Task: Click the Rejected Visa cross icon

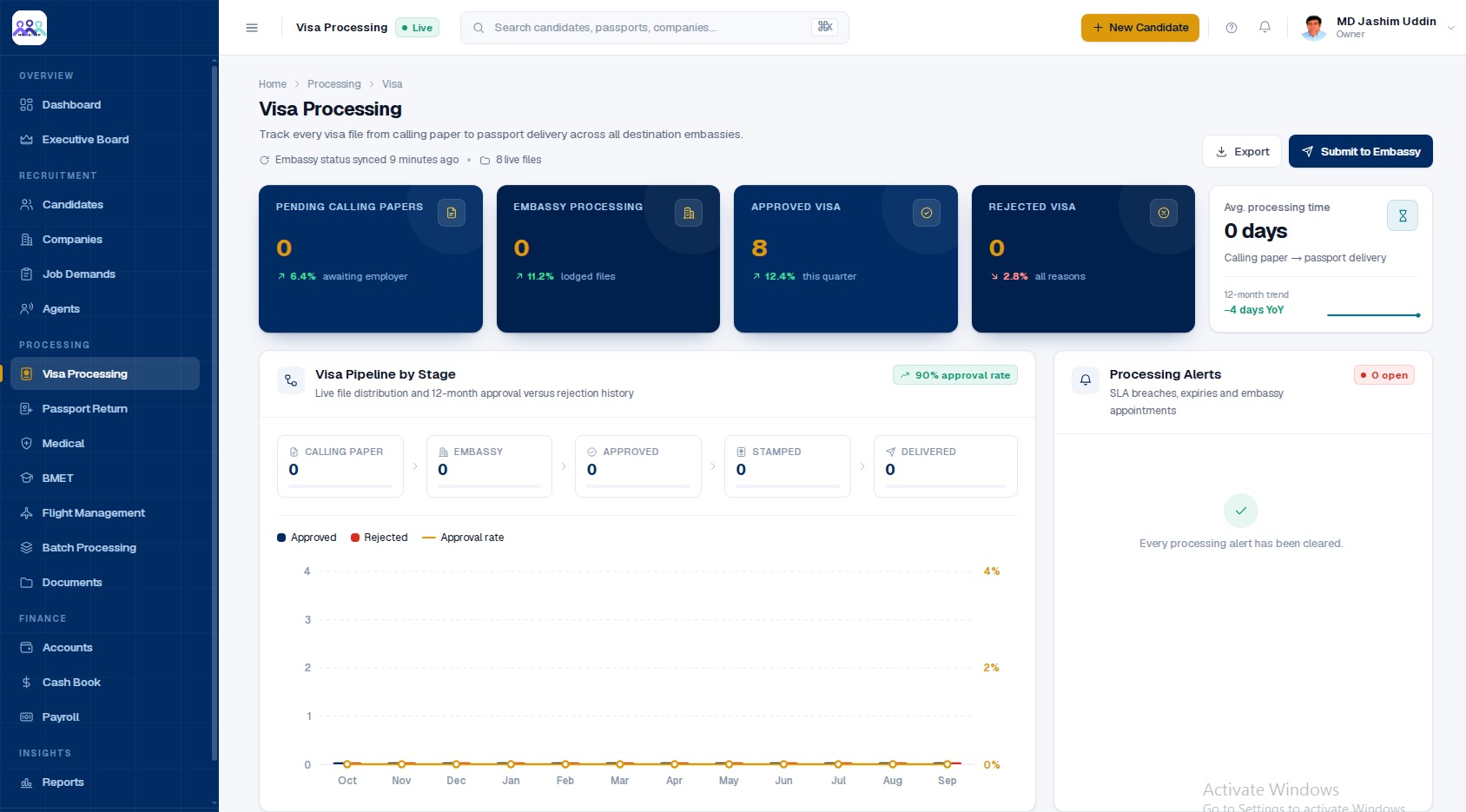Action: (x=1164, y=213)
